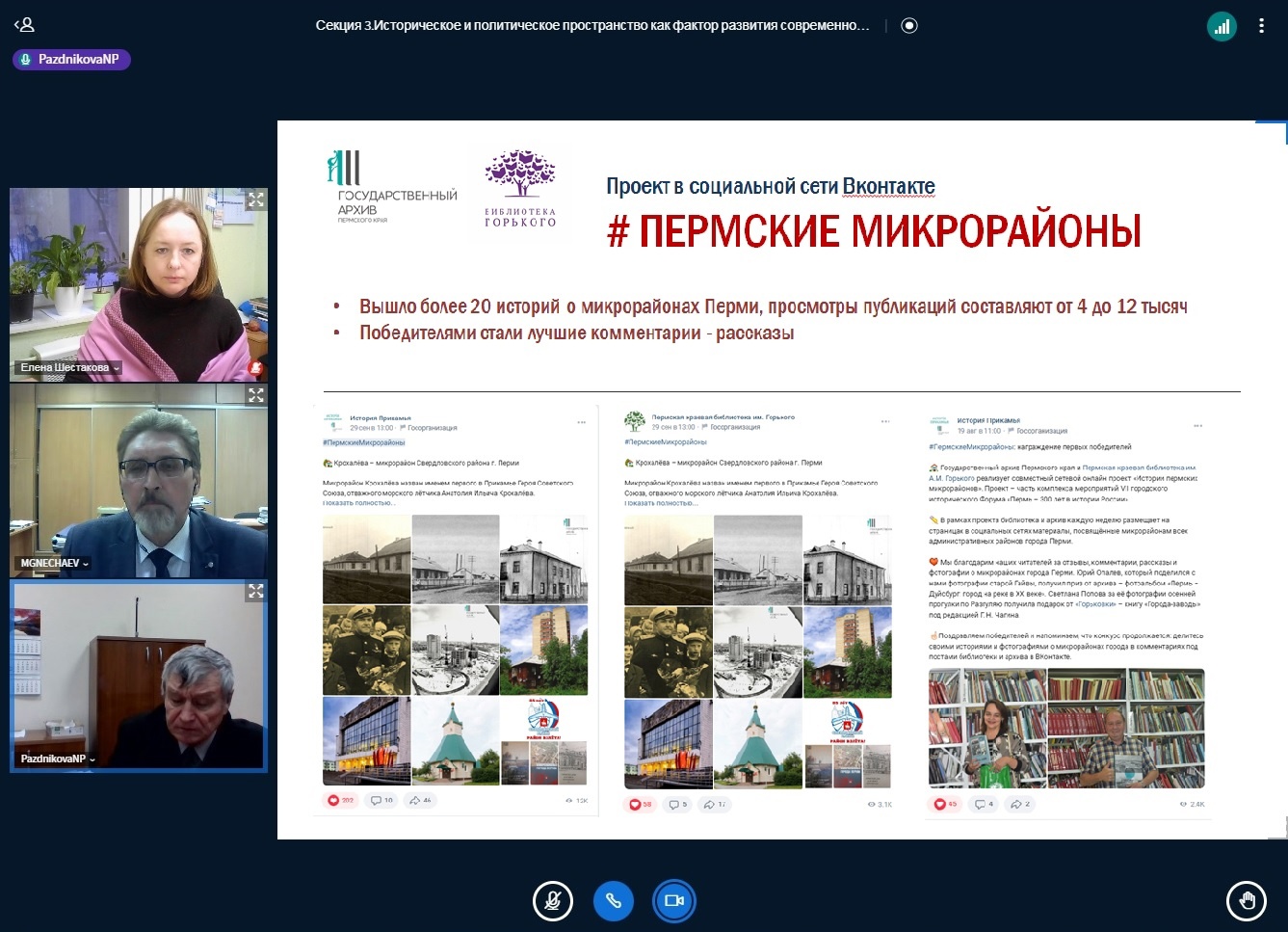Open three-dot menu of first post

coord(581,422)
